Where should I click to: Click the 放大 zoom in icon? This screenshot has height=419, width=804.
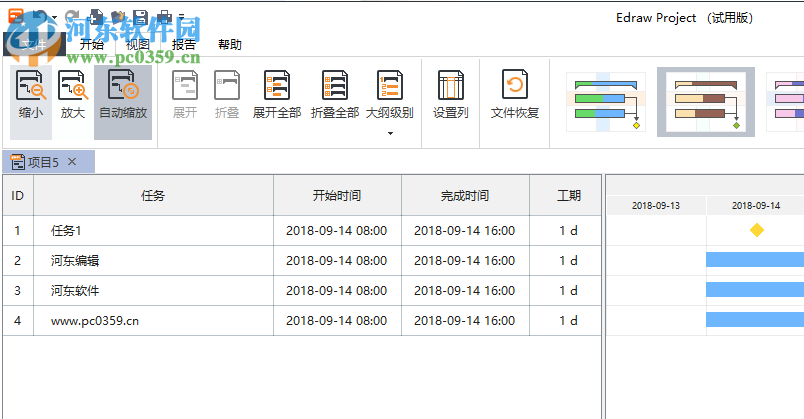pos(73,86)
